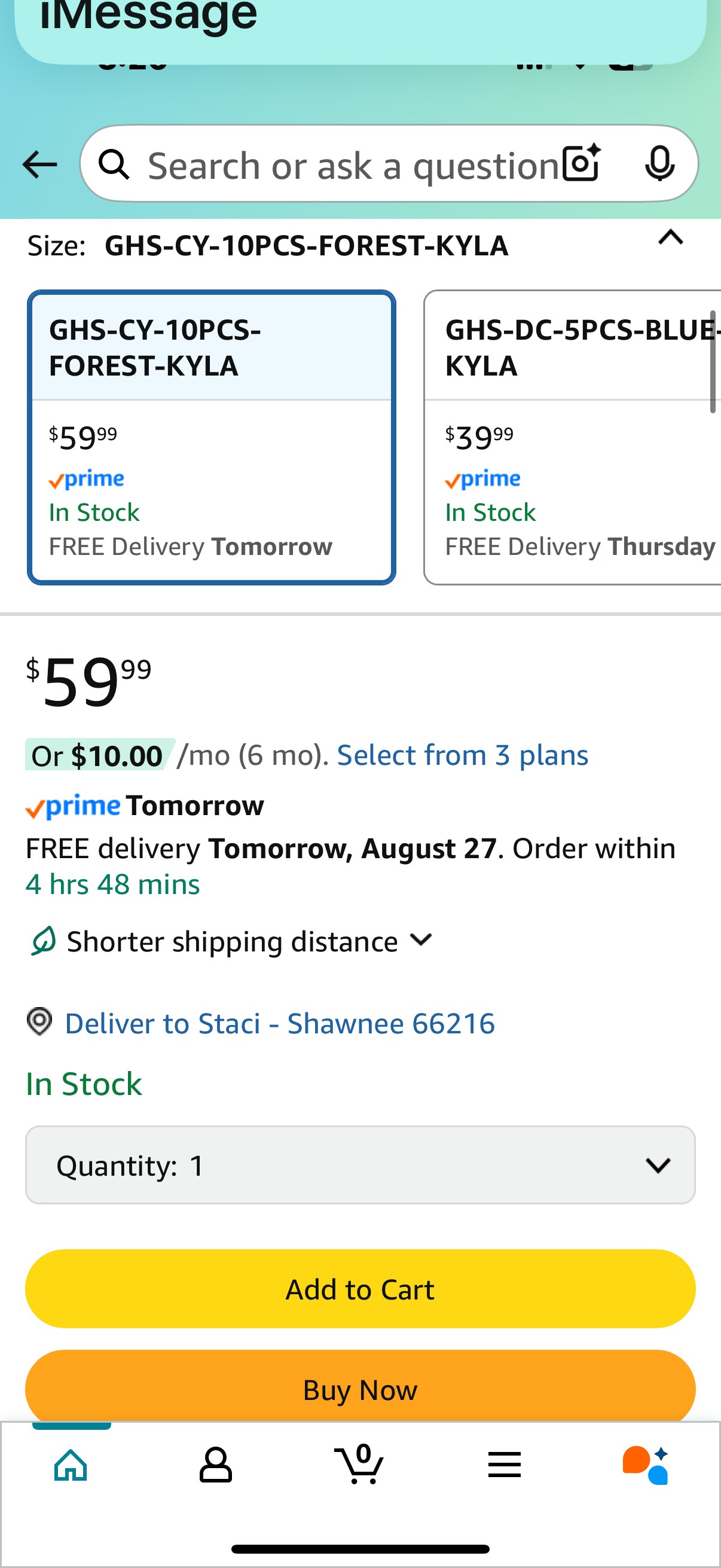The width and height of the screenshot is (721, 1568).
Task: Tap the search or ask a question field
Action: [353, 164]
